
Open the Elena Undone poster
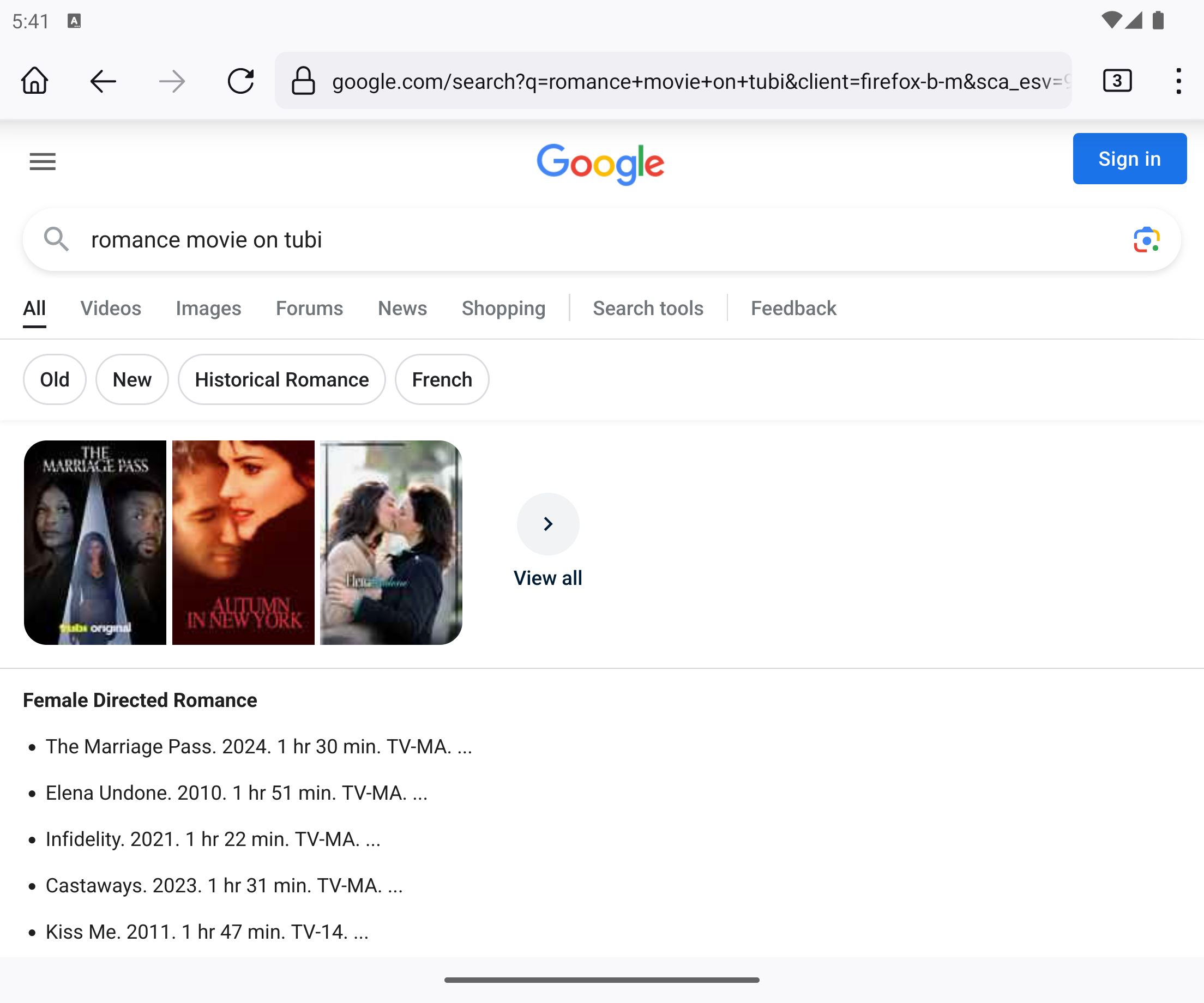point(391,542)
